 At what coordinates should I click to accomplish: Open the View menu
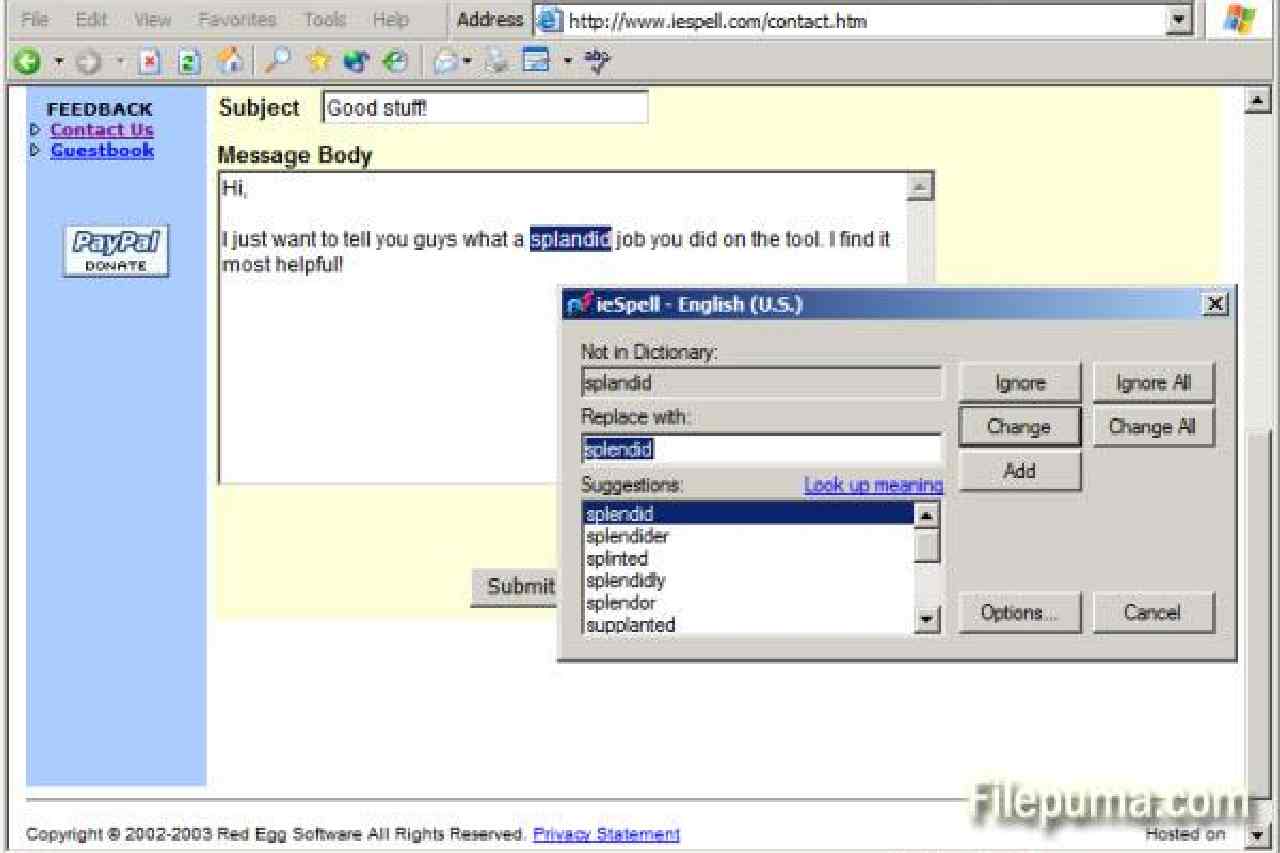tap(152, 19)
